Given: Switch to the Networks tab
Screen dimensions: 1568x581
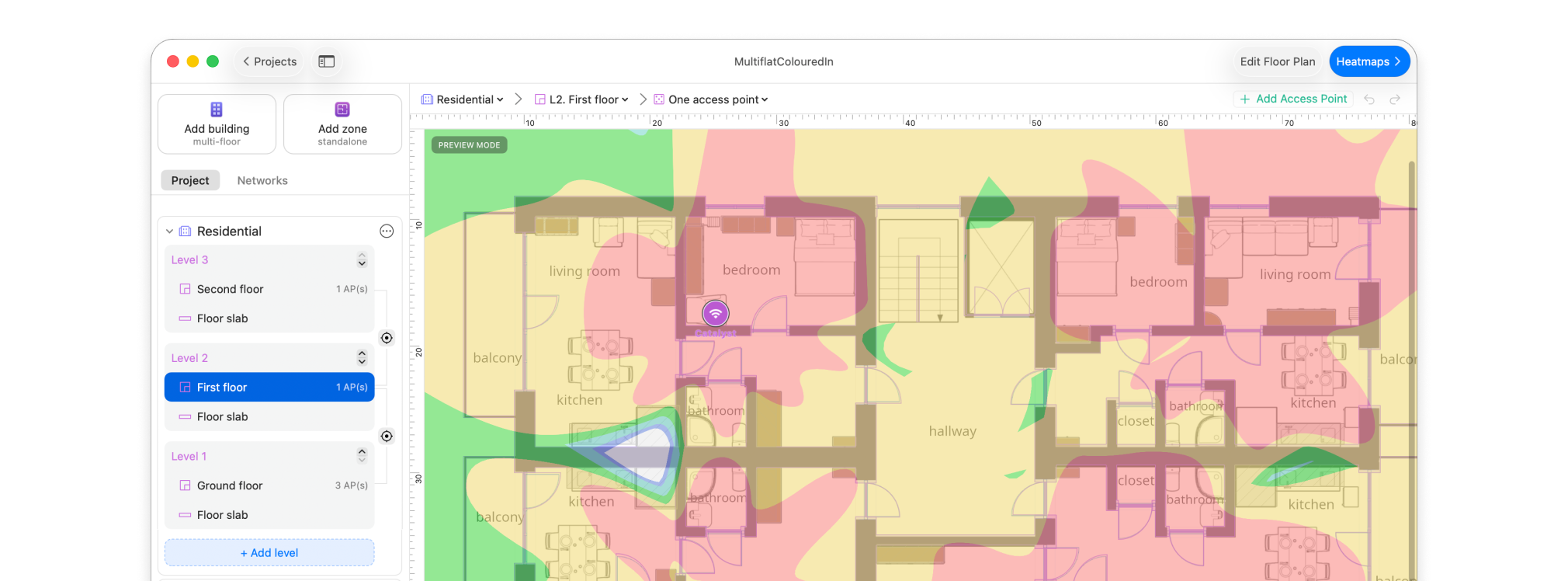Looking at the screenshot, I should click(262, 180).
